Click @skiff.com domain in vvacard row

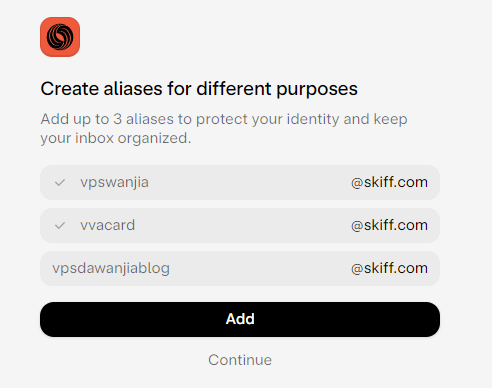point(389,225)
